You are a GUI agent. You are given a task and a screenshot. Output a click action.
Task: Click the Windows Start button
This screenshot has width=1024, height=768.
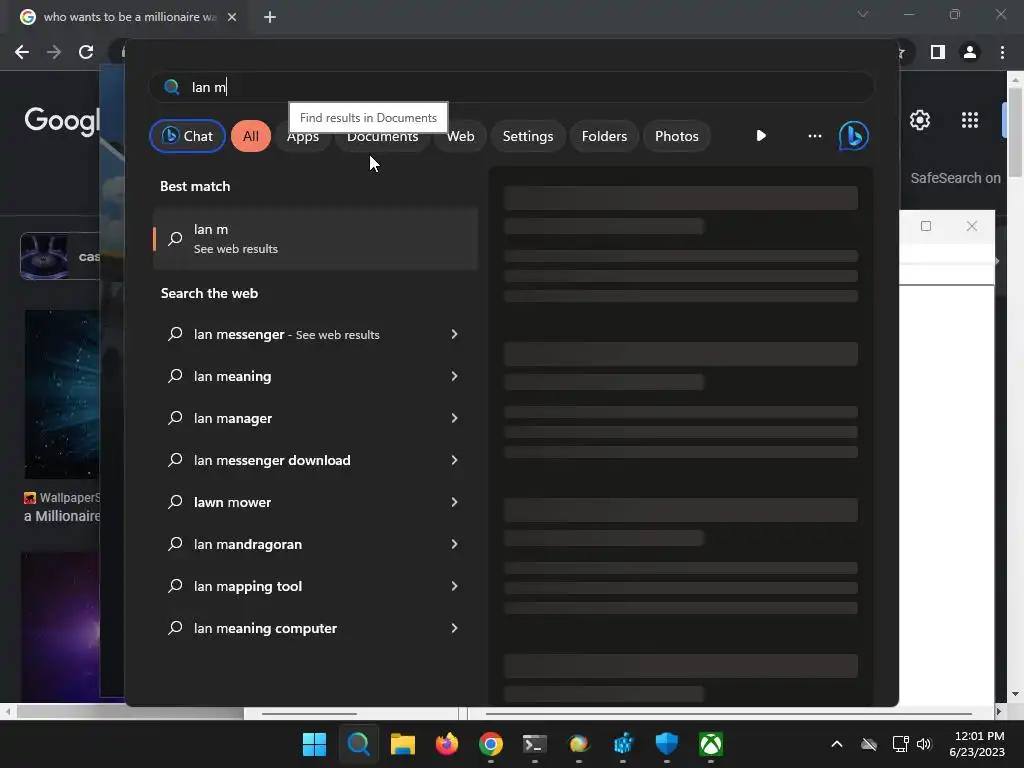click(314, 744)
